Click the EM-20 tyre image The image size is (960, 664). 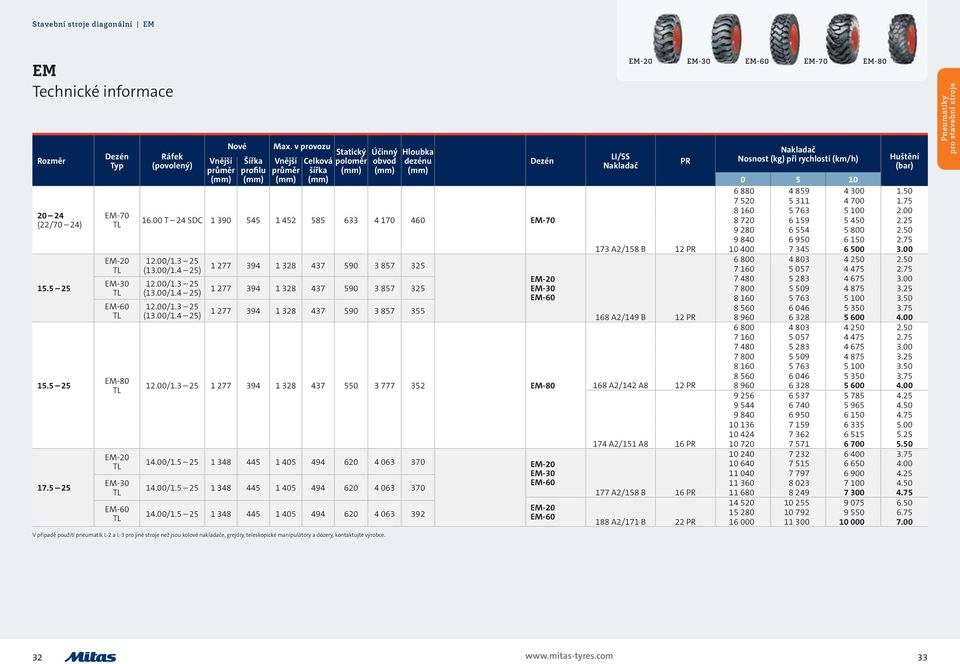tap(667, 38)
